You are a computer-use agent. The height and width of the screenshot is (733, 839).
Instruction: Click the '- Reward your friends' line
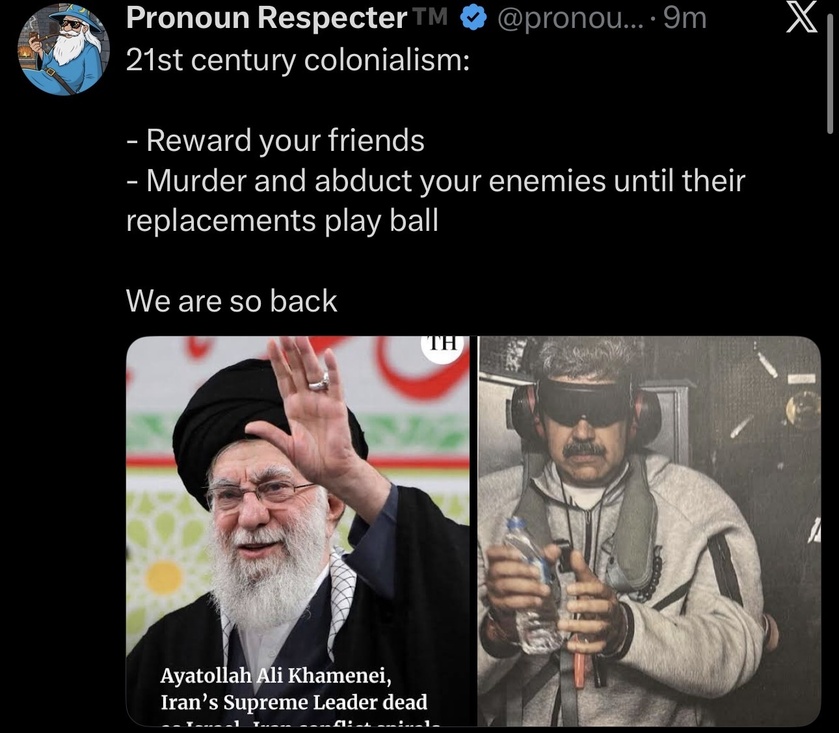click(276, 140)
